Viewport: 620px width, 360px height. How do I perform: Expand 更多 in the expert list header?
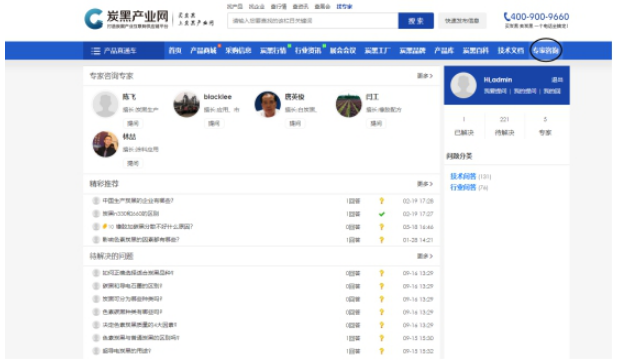[x=425, y=76]
